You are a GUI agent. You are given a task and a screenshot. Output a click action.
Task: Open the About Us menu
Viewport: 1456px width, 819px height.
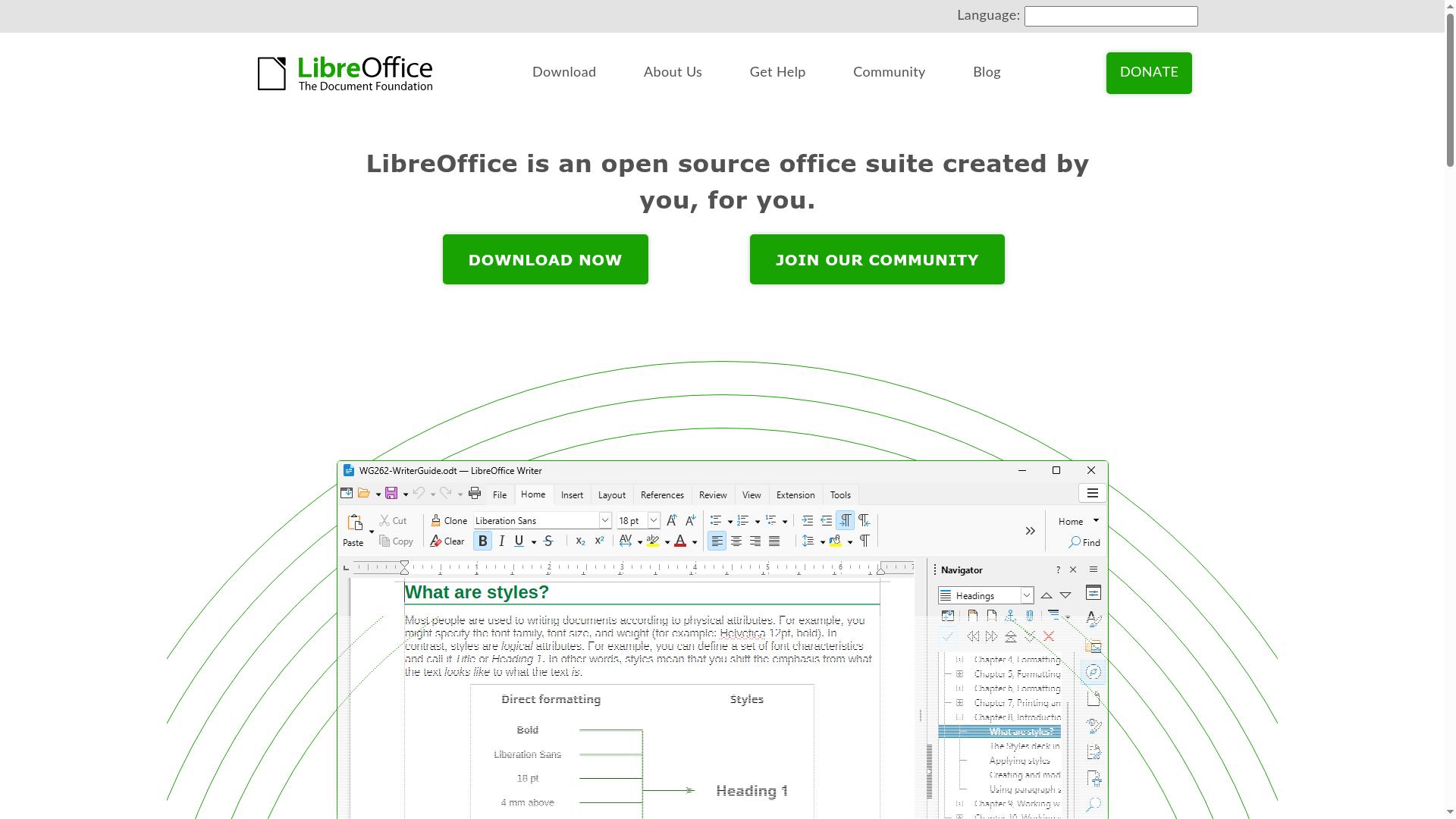click(x=673, y=72)
